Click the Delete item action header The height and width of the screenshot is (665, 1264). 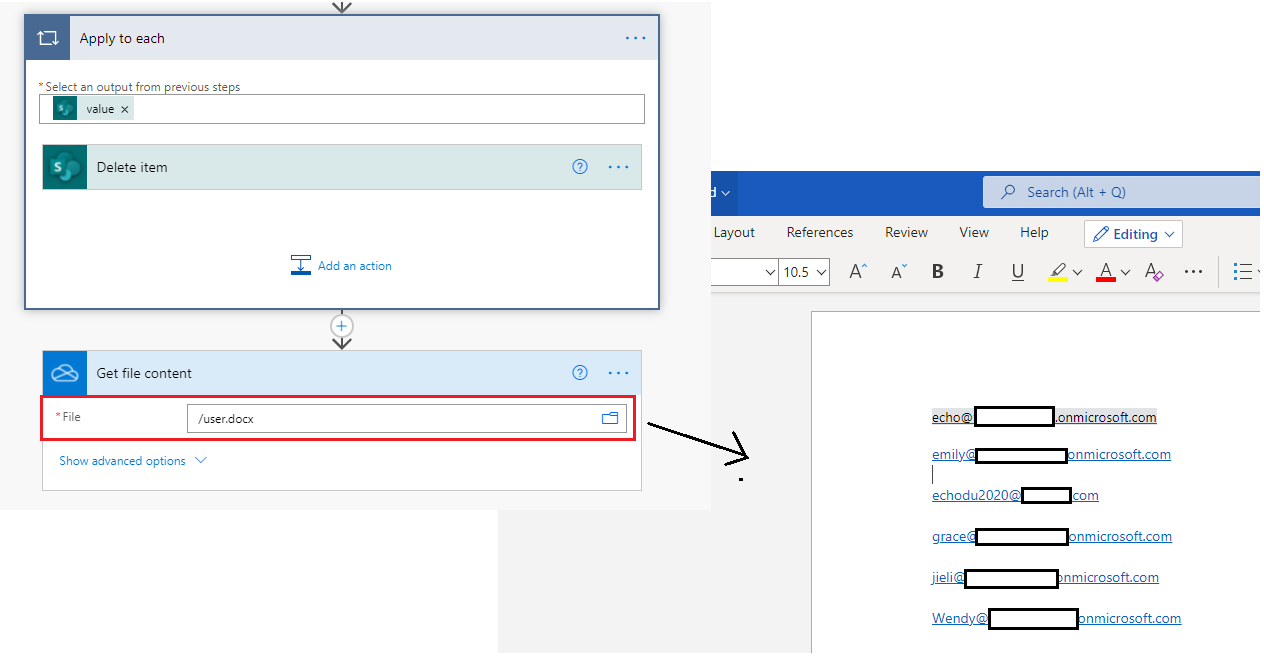(x=342, y=167)
